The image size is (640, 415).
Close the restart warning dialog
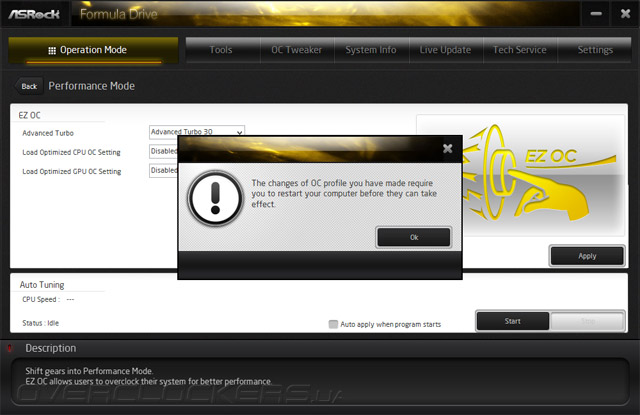point(447,149)
